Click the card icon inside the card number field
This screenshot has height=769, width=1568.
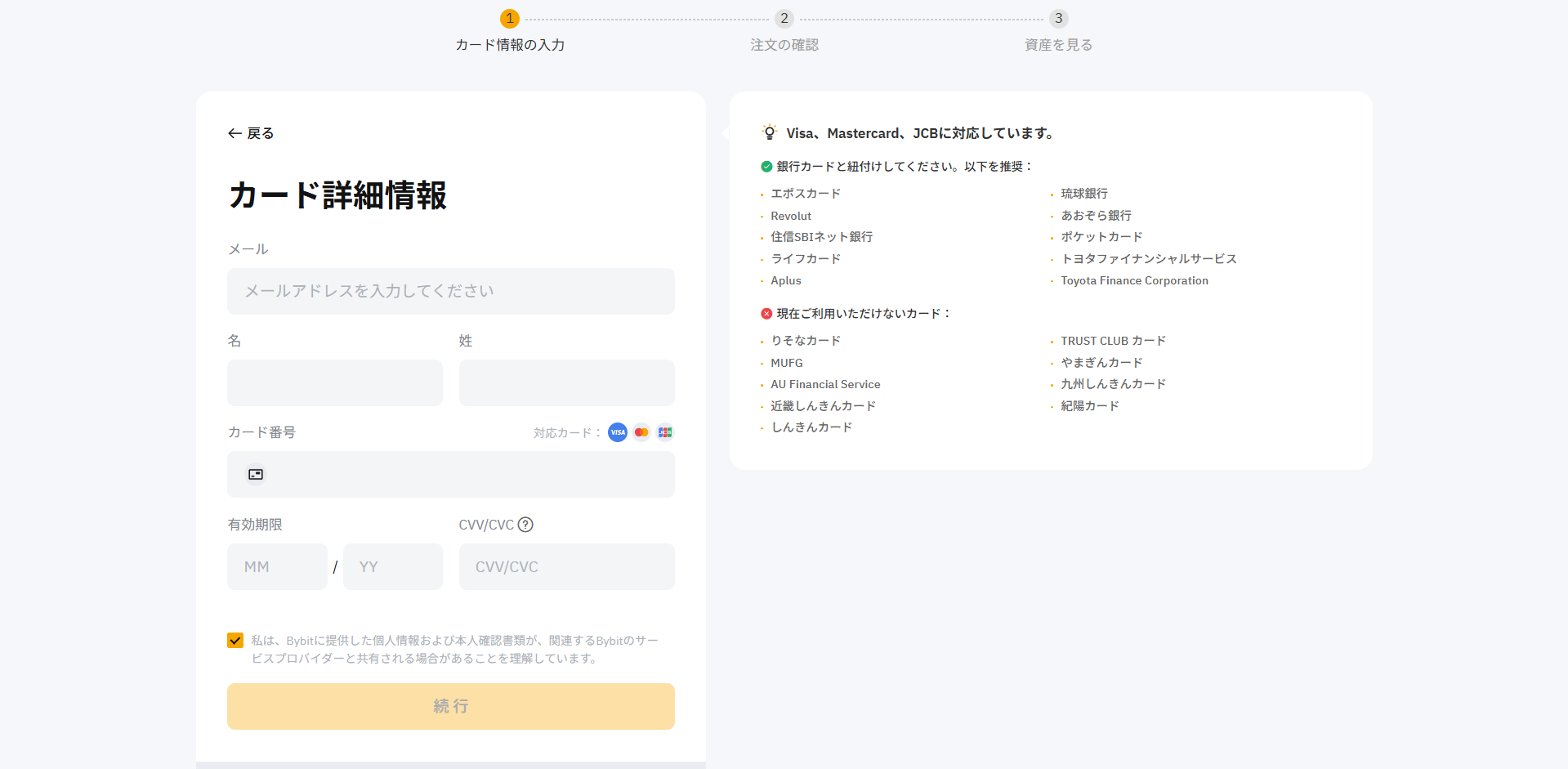[x=255, y=474]
